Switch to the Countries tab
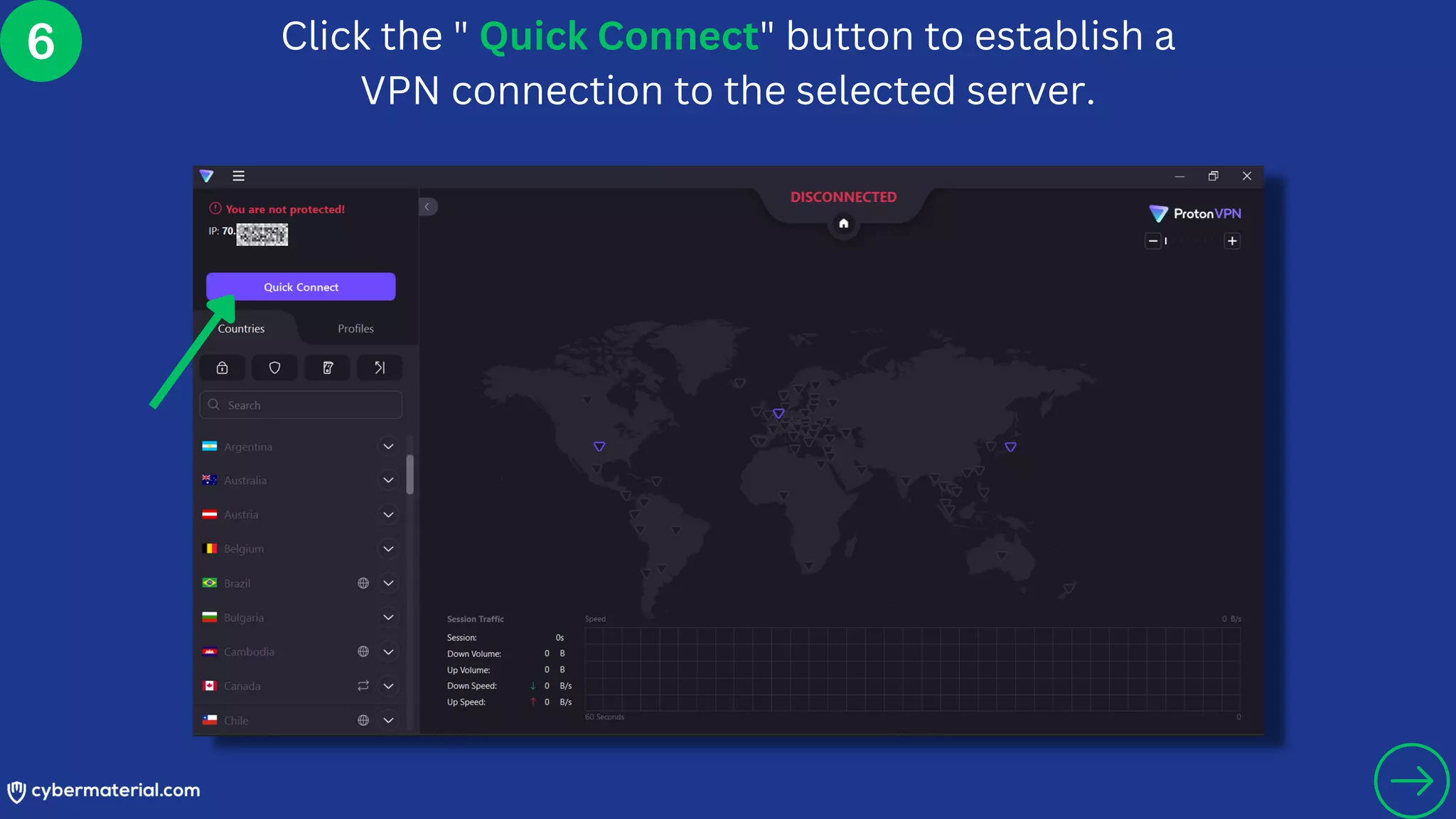 coord(241,328)
